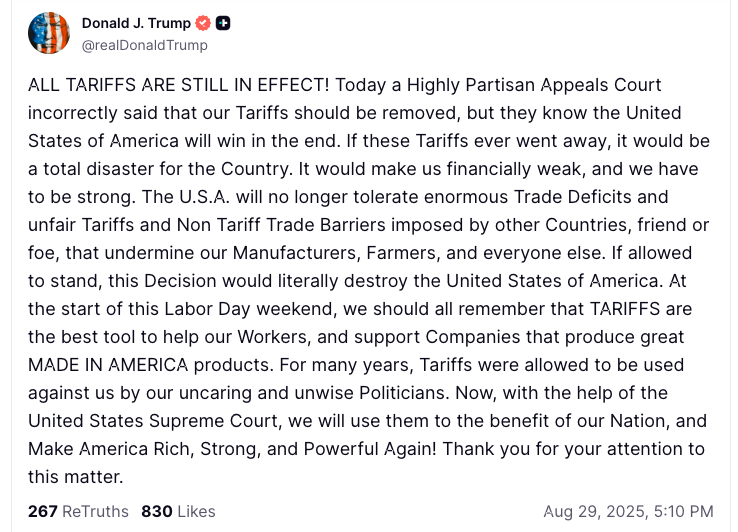Click the "Highly Partisan Appeals Court" phrase
The height and width of the screenshot is (532, 738).
(534, 85)
